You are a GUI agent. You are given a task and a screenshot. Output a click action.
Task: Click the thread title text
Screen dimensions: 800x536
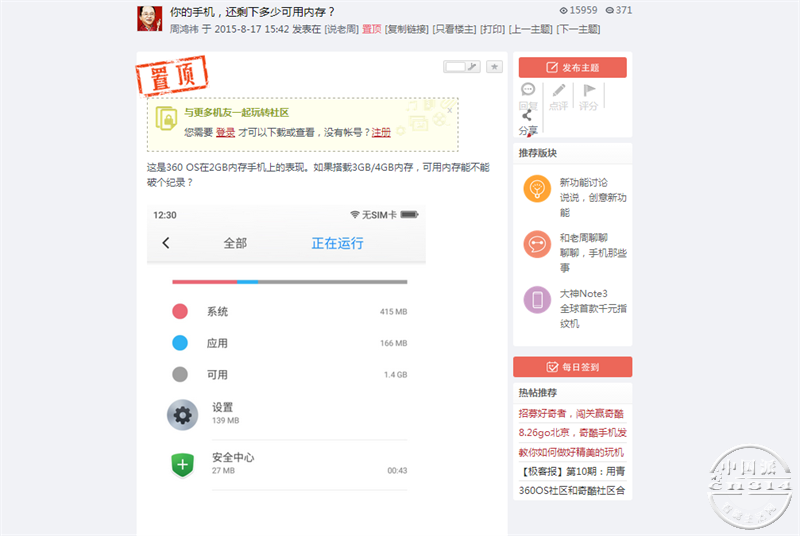click(x=252, y=12)
